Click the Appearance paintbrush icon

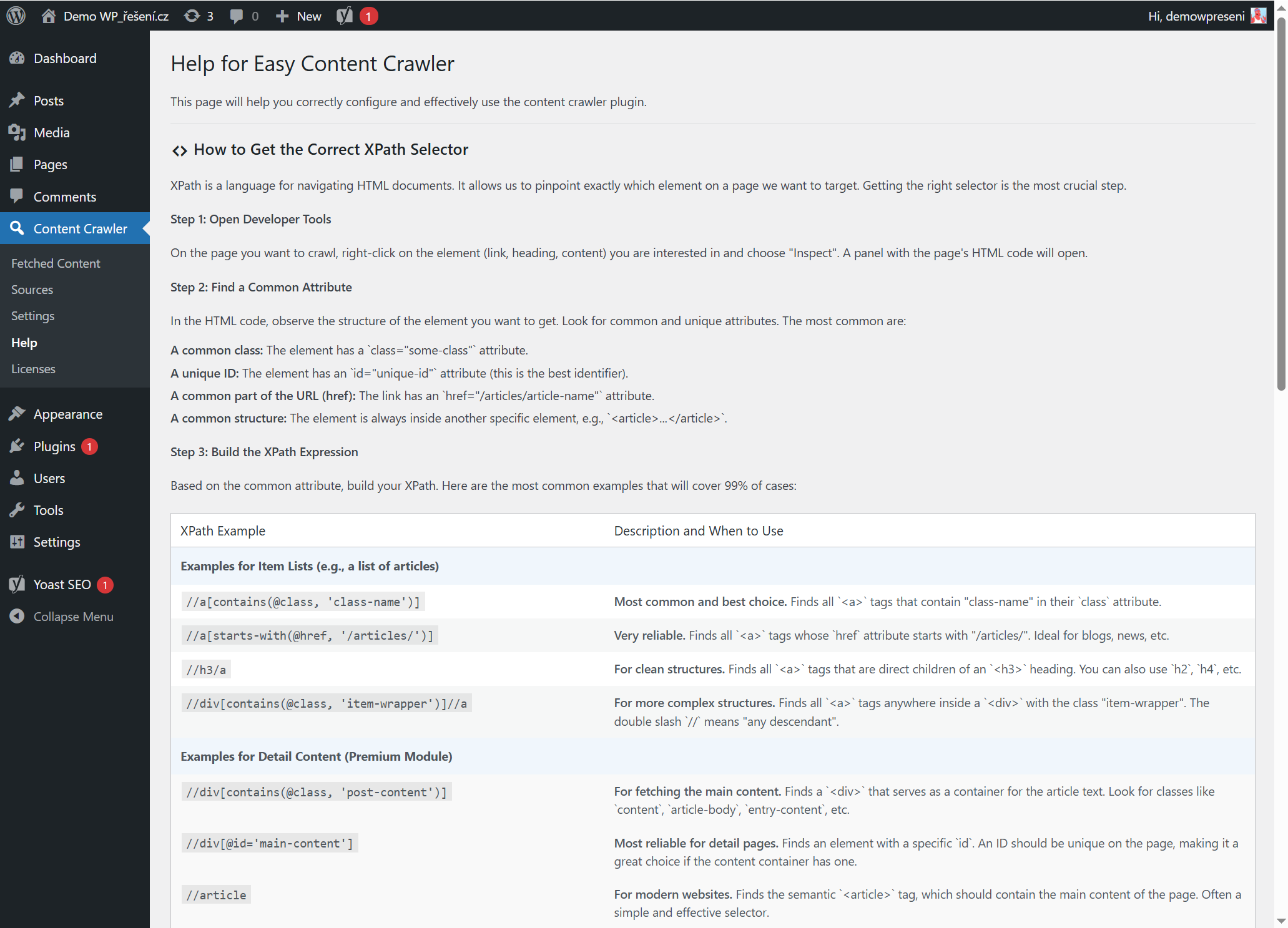click(17, 414)
